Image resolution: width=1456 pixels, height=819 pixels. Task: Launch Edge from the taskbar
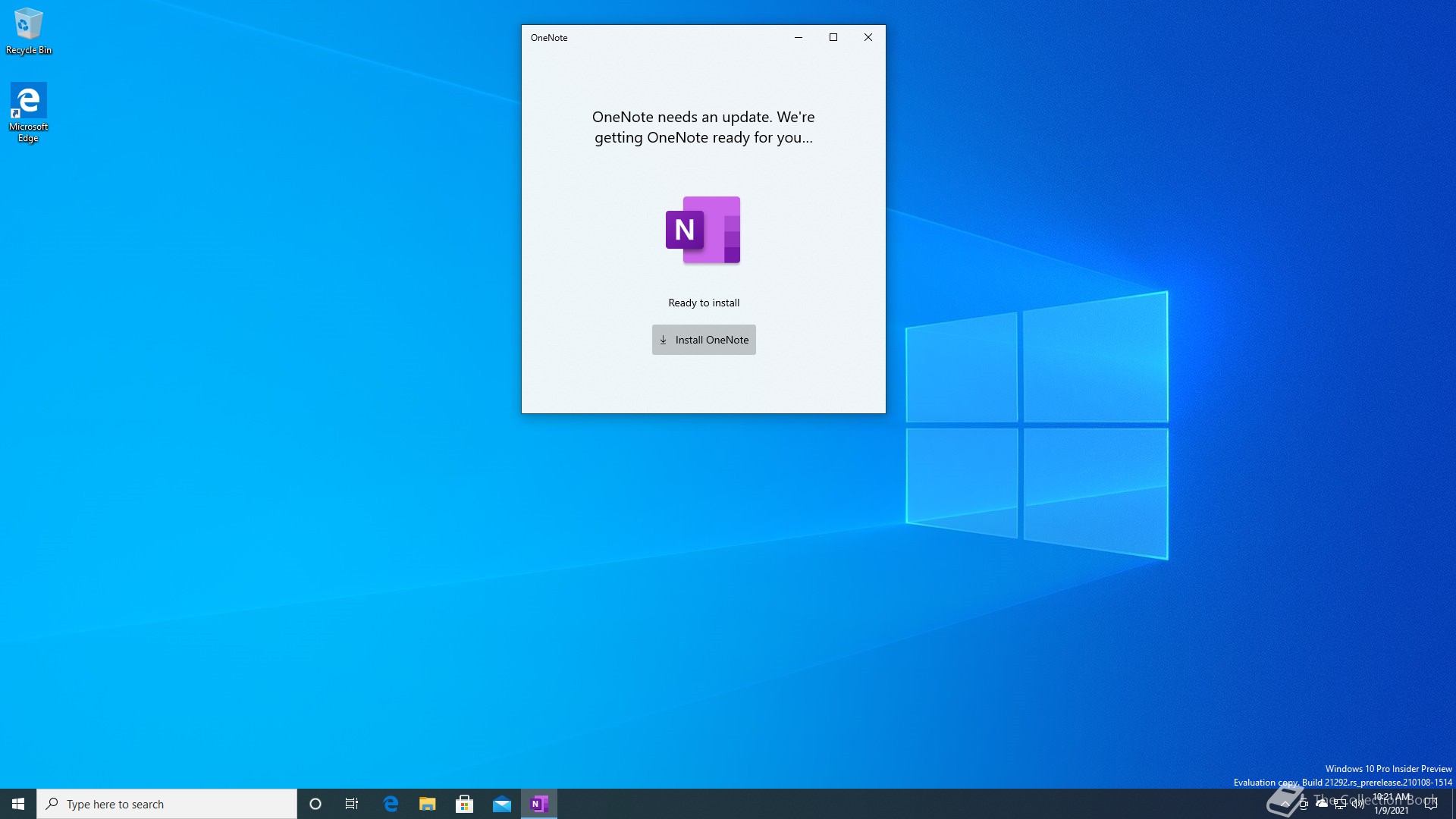tap(391, 804)
